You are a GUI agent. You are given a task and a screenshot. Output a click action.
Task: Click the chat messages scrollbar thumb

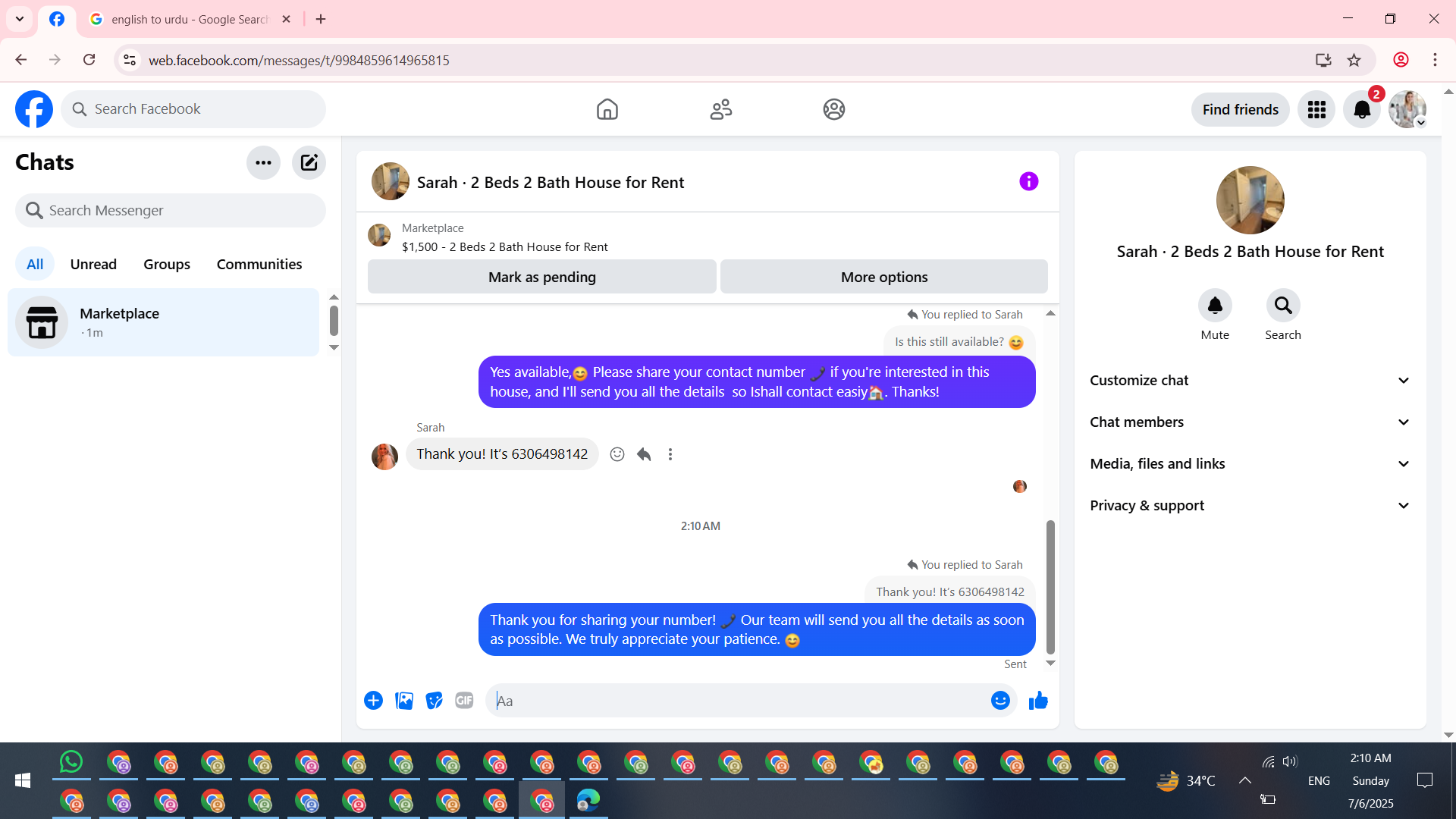(1050, 586)
